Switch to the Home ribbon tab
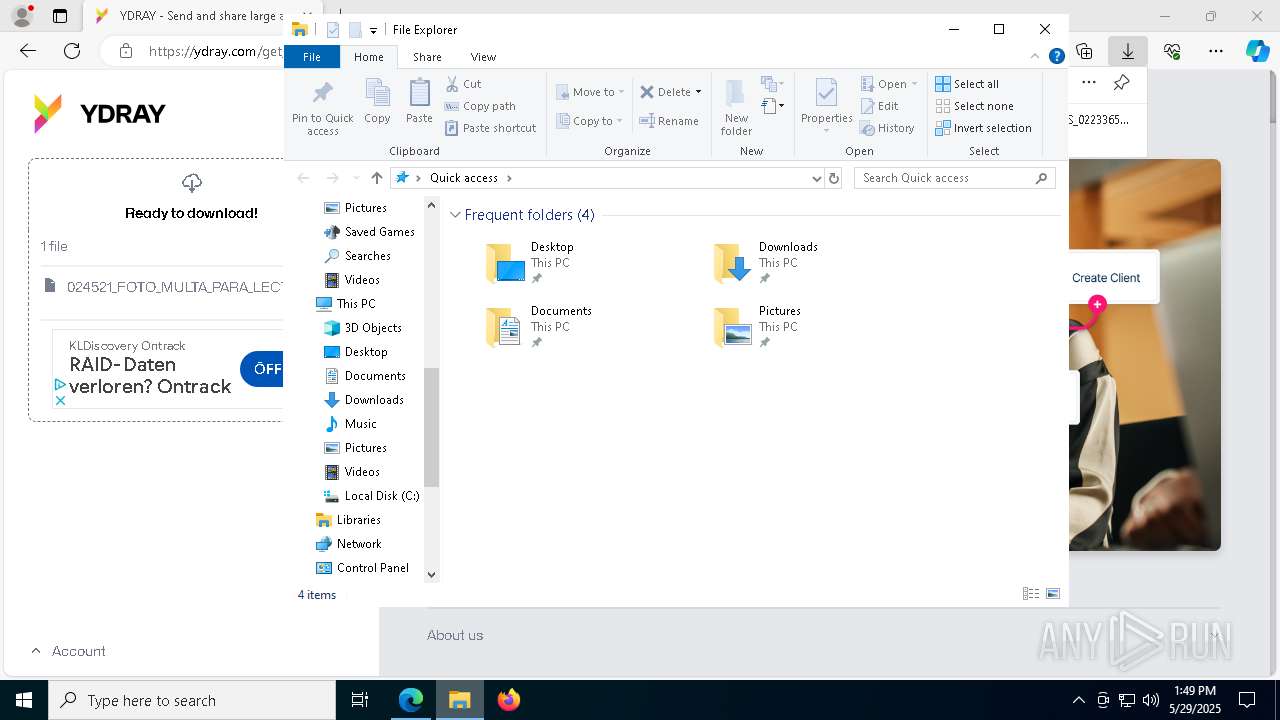 368,57
